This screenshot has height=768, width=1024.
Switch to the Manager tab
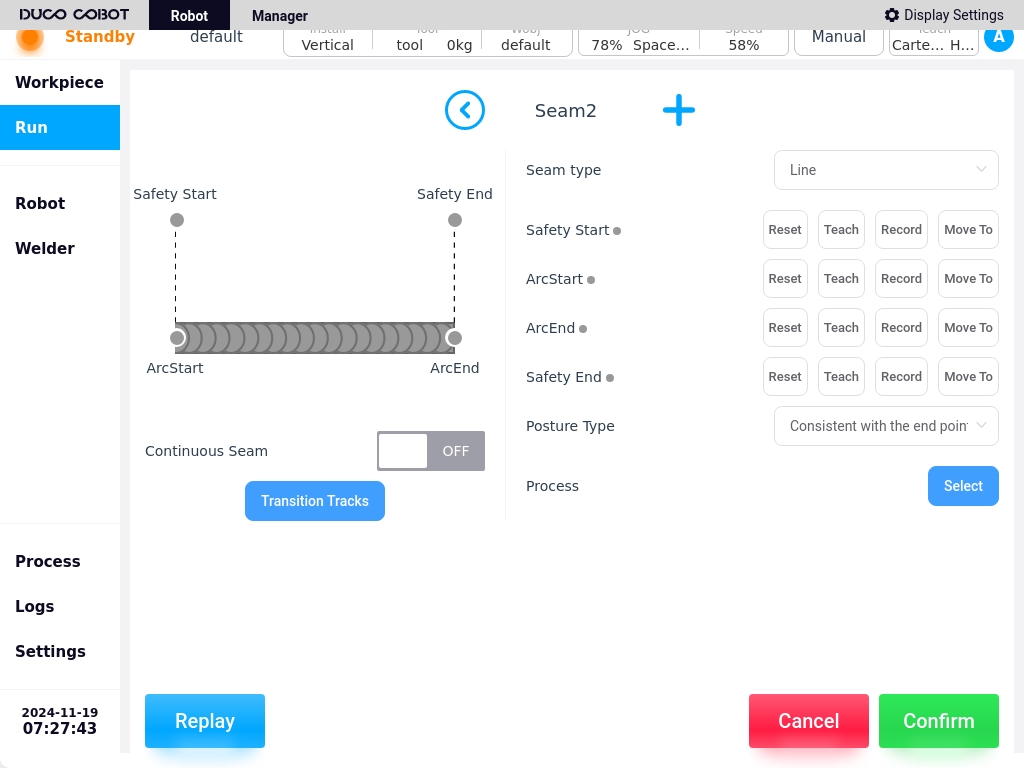pyautogui.click(x=280, y=15)
